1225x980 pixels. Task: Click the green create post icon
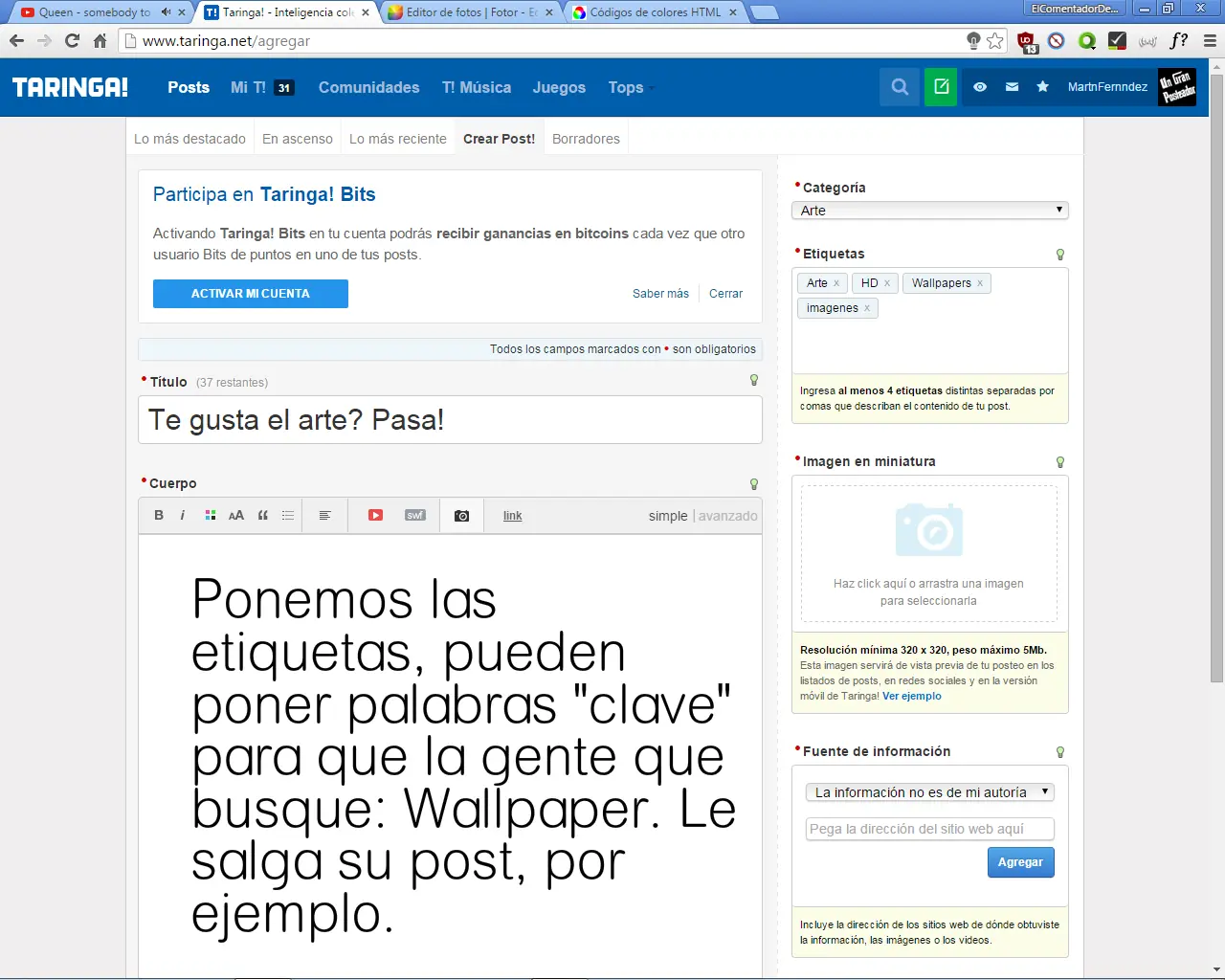pyautogui.click(x=941, y=87)
